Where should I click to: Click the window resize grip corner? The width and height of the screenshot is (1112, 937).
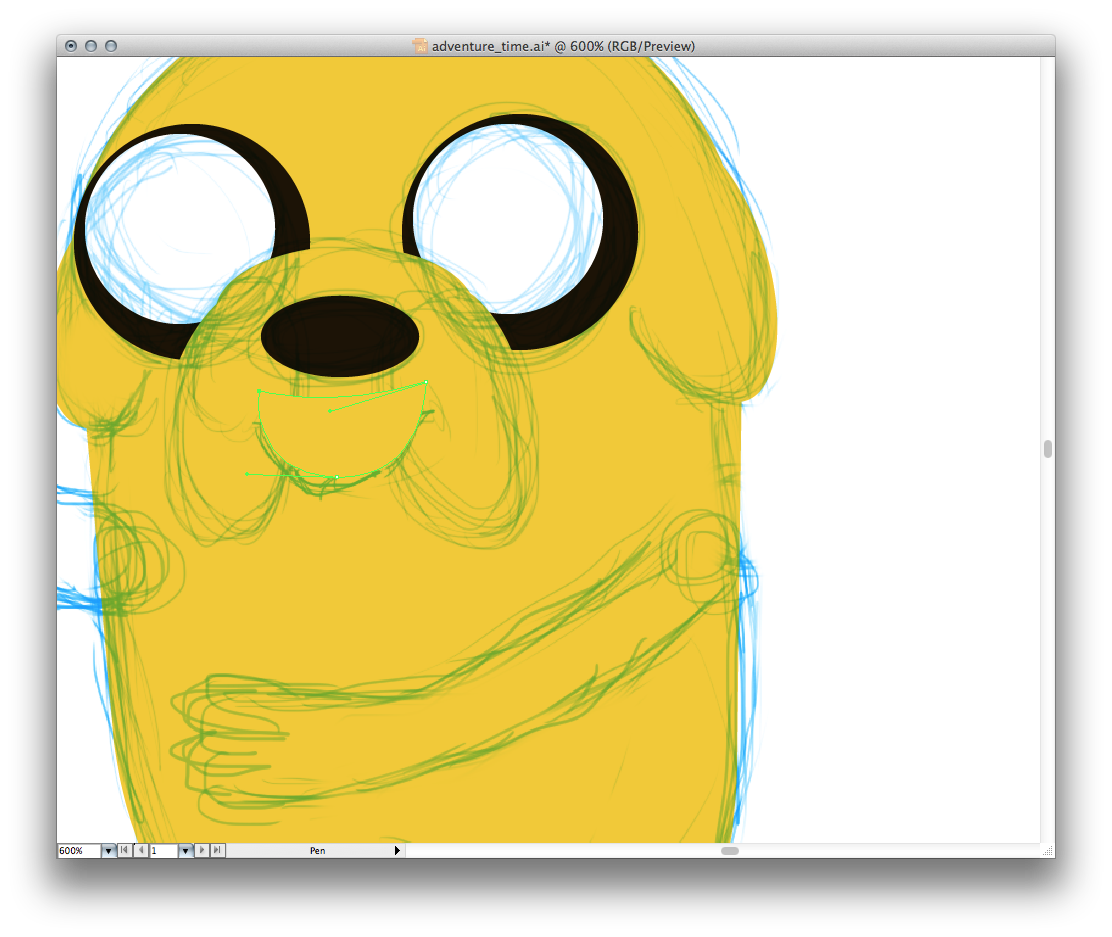pos(1047,851)
